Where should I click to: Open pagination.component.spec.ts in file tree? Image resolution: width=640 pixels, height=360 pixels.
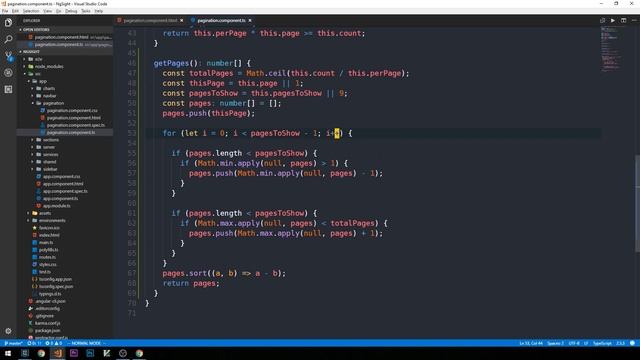coord(76,125)
